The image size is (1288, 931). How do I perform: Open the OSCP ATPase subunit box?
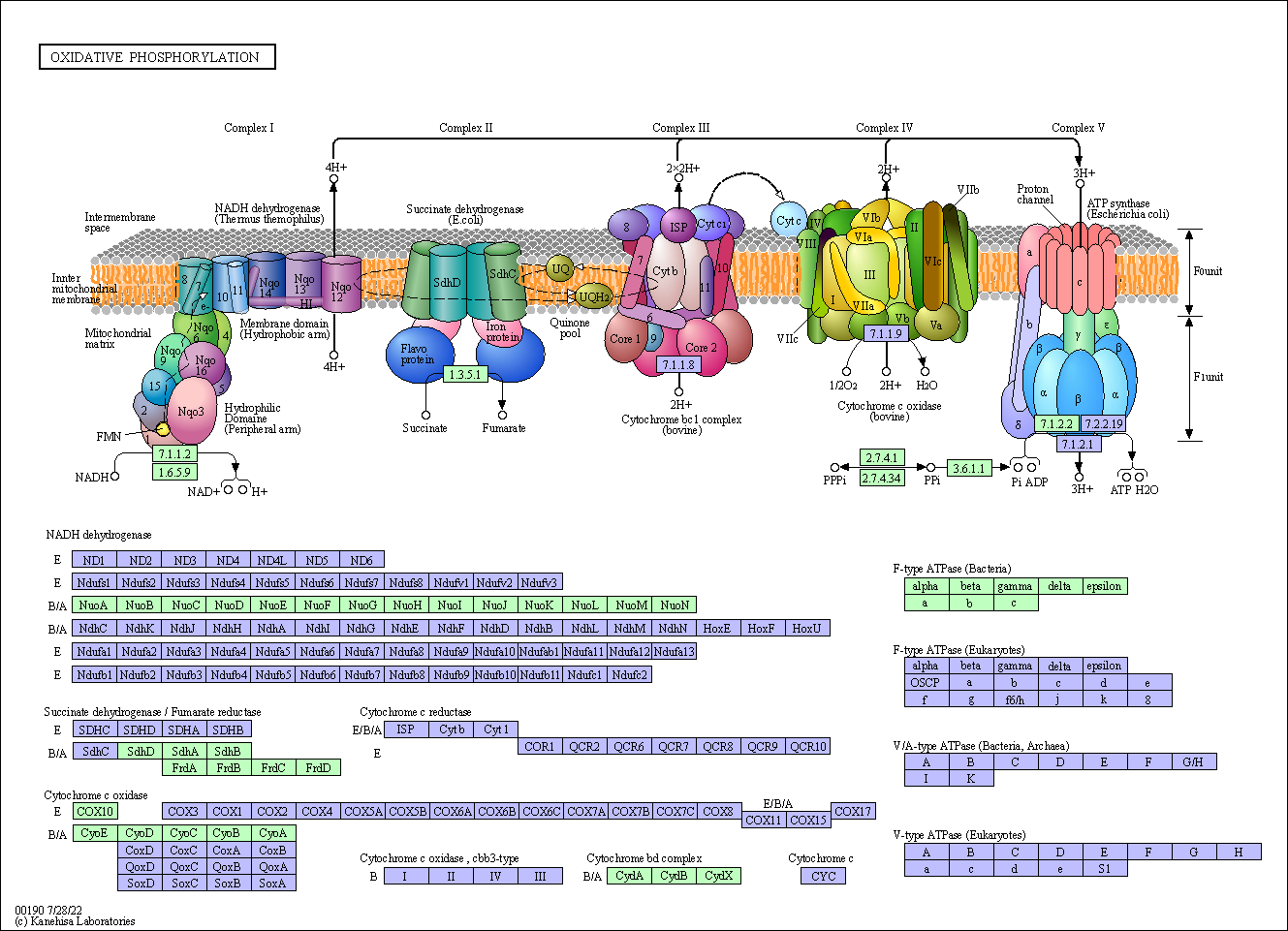point(926,682)
